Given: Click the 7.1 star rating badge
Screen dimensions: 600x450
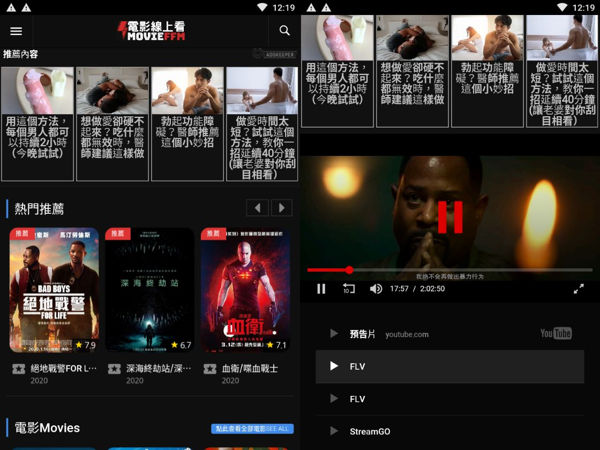Looking at the screenshot, I should 277,345.
